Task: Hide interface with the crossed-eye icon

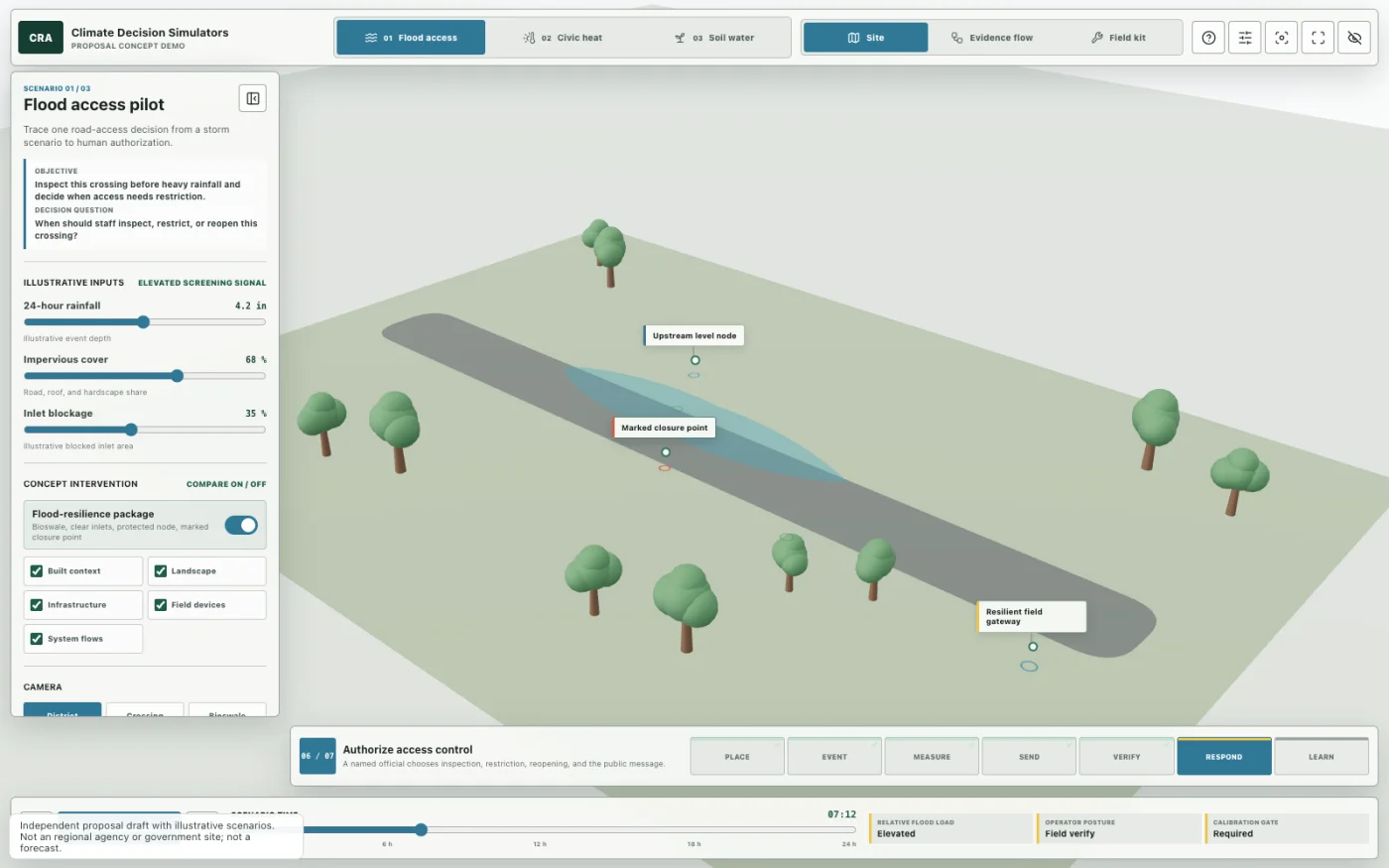Action: click(x=1354, y=38)
